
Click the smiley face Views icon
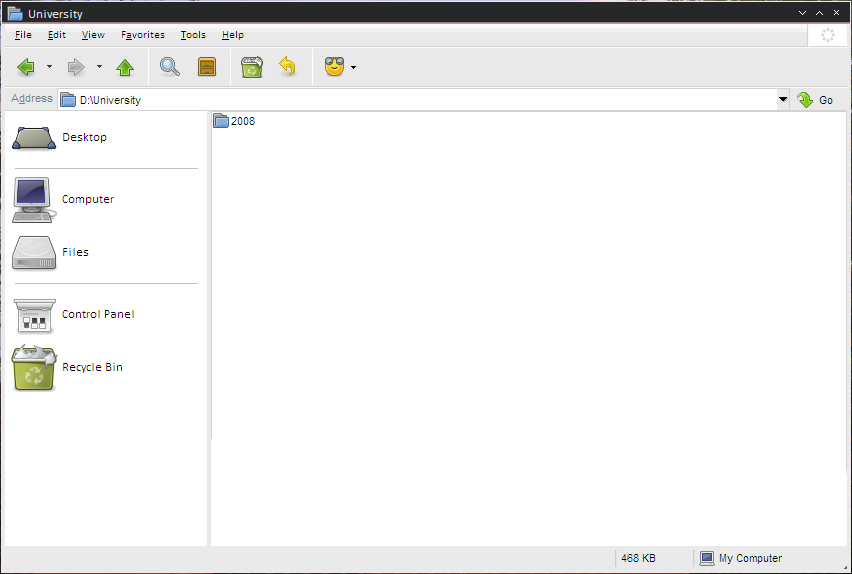(x=334, y=67)
